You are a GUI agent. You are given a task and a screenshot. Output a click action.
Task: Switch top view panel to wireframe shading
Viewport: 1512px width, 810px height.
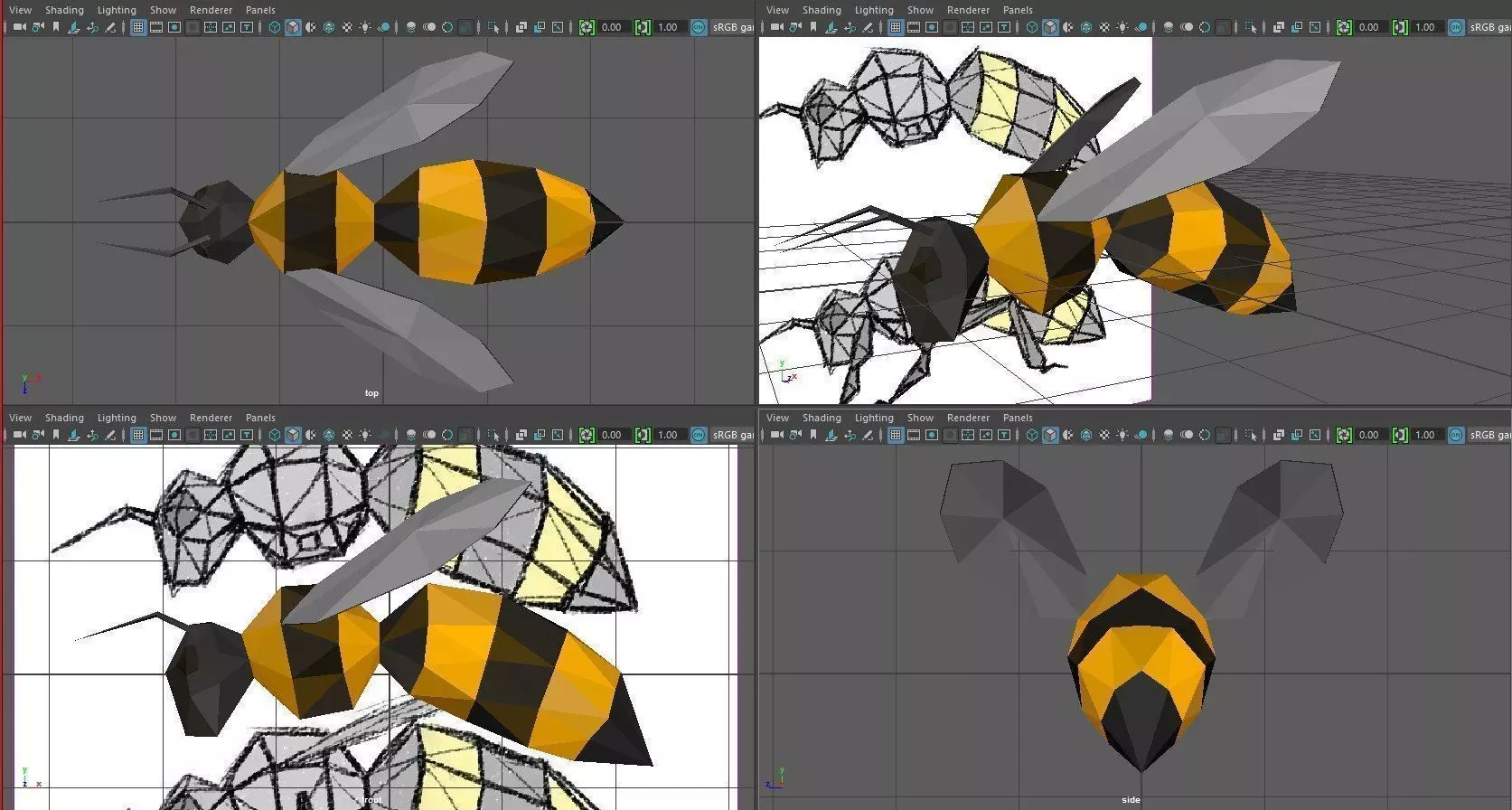point(275,27)
